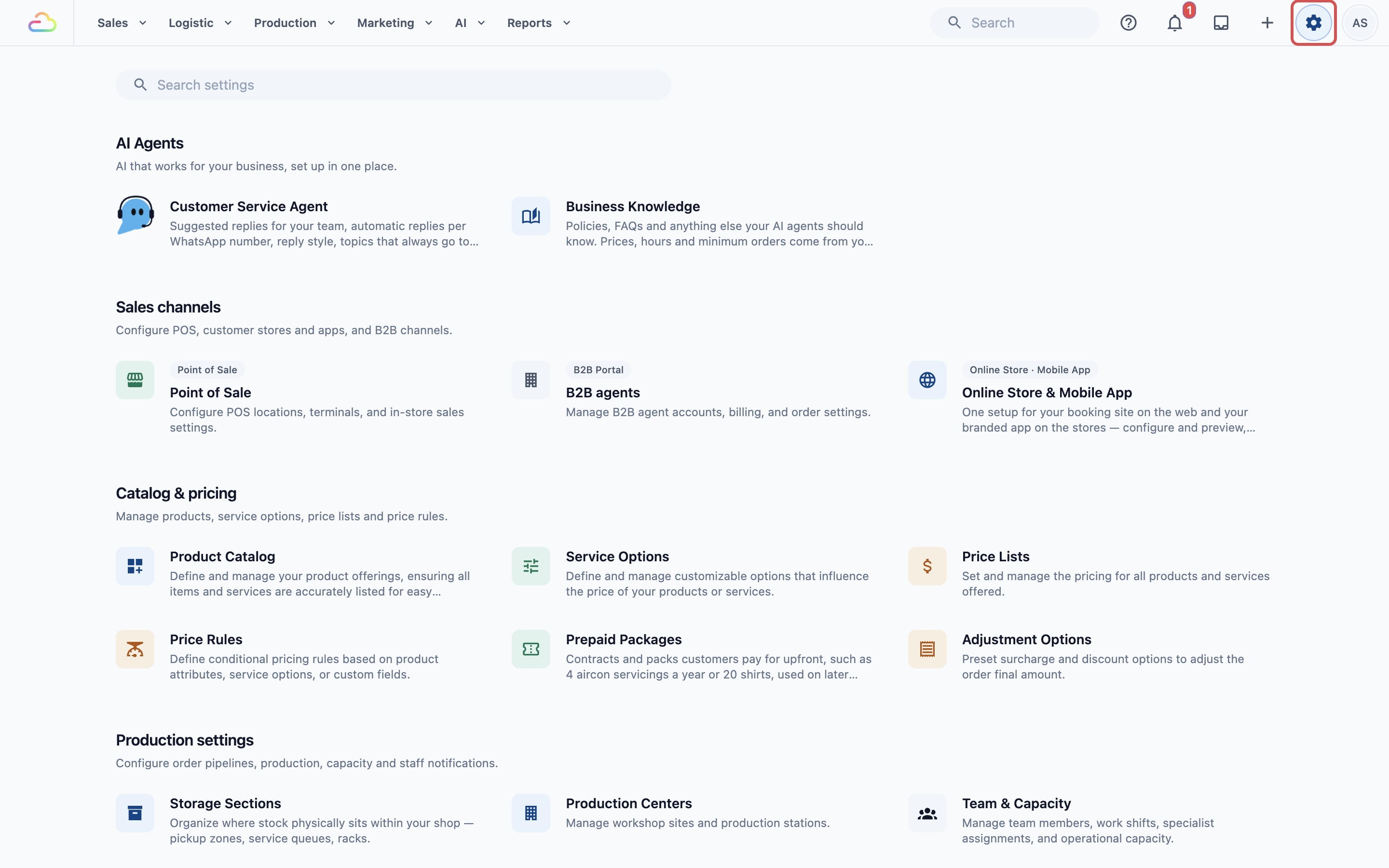Image resolution: width=1389 pixels, height=868 pixels.
Task: Click the Point of Sale tag label
Action: tap(207, 370)
